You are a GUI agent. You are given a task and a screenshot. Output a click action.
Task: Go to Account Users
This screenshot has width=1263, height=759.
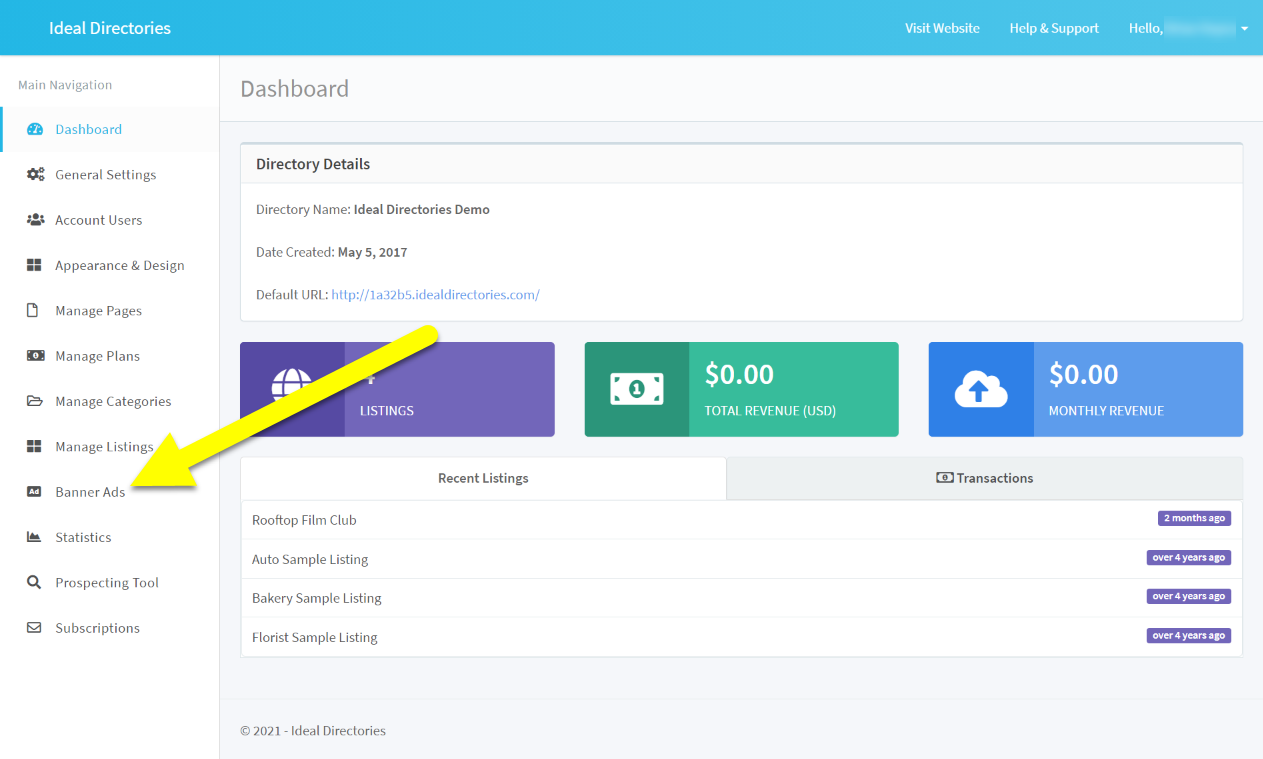click(x=110, y=220)
